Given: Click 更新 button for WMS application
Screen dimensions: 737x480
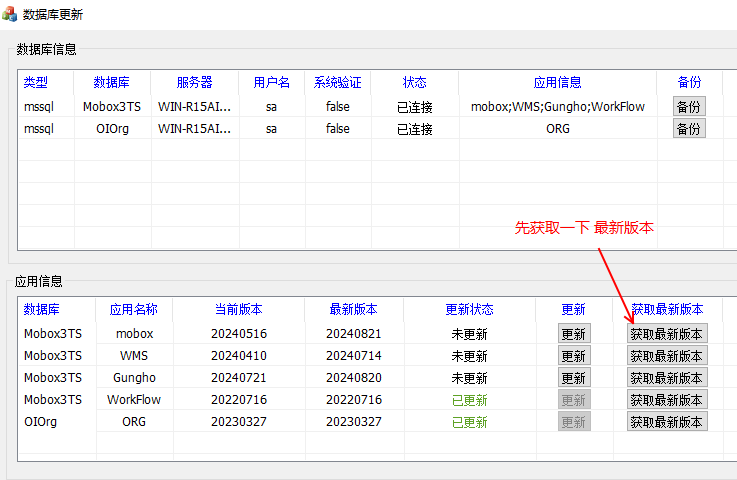Looking at the screenshot, I should [x=574, y=356].
